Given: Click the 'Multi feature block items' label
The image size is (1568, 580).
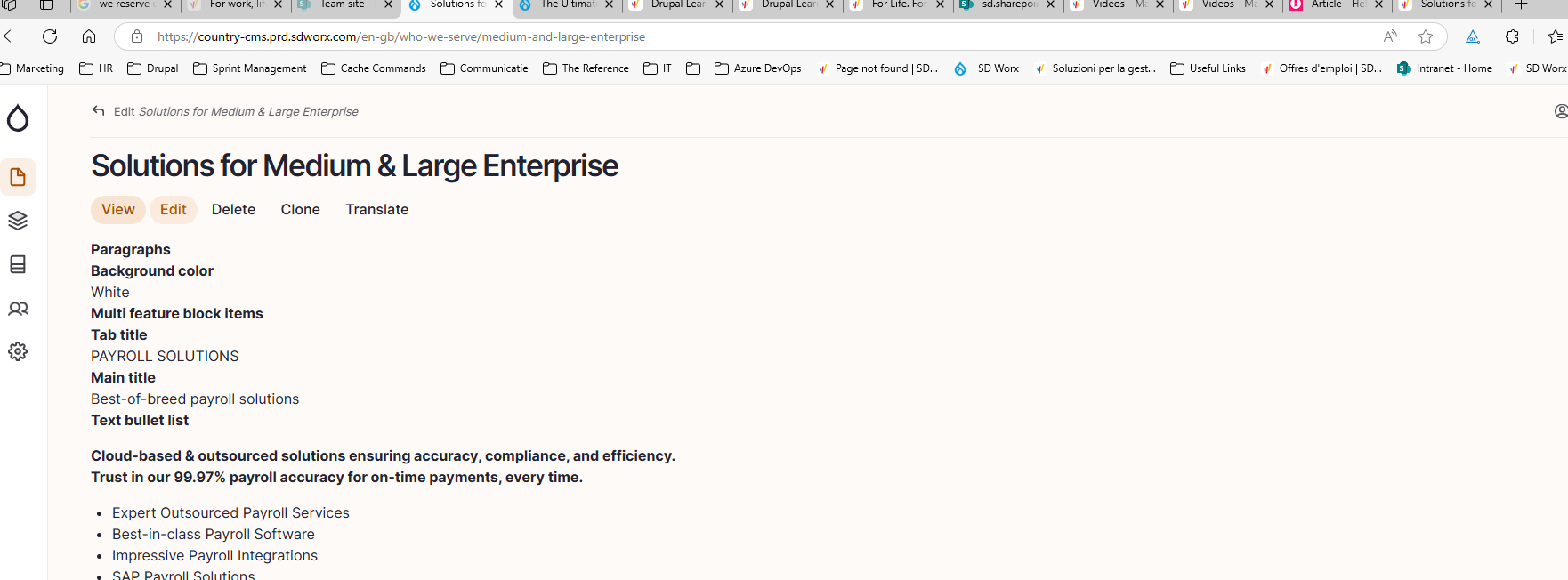Looking at the screenshot, I should (x=177, y=313).
